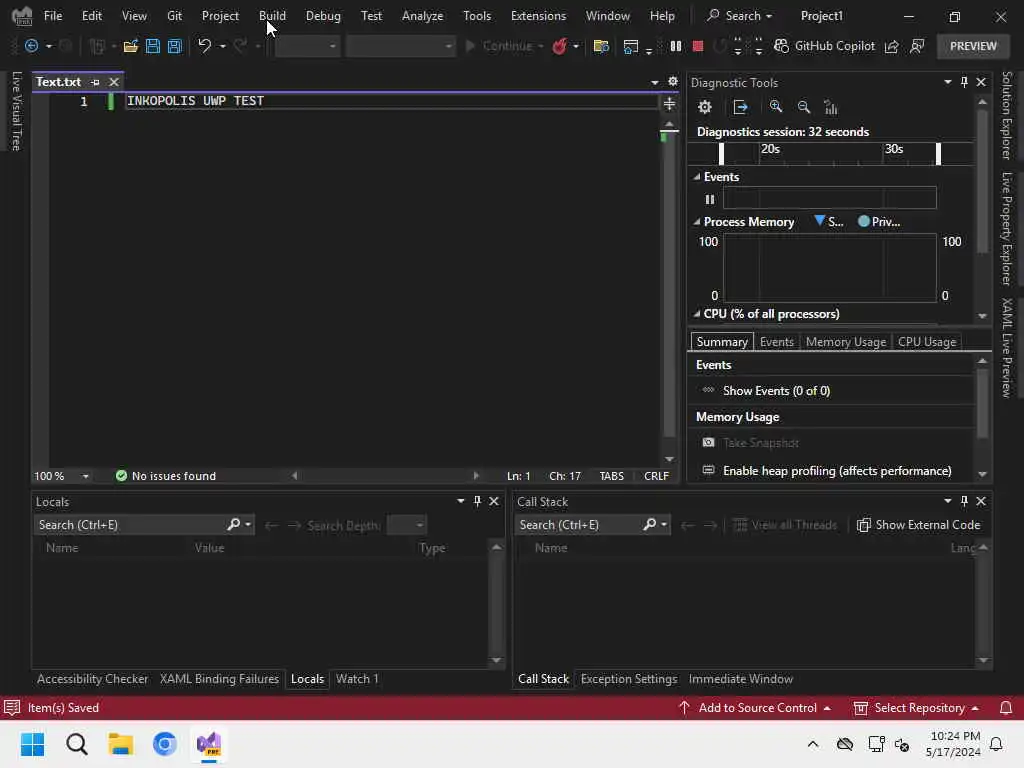Image resolution: width=1024 pixels, height=768 pixels.
Task: Click the Save icon in toolbar
Action: [x=153, y=46]
